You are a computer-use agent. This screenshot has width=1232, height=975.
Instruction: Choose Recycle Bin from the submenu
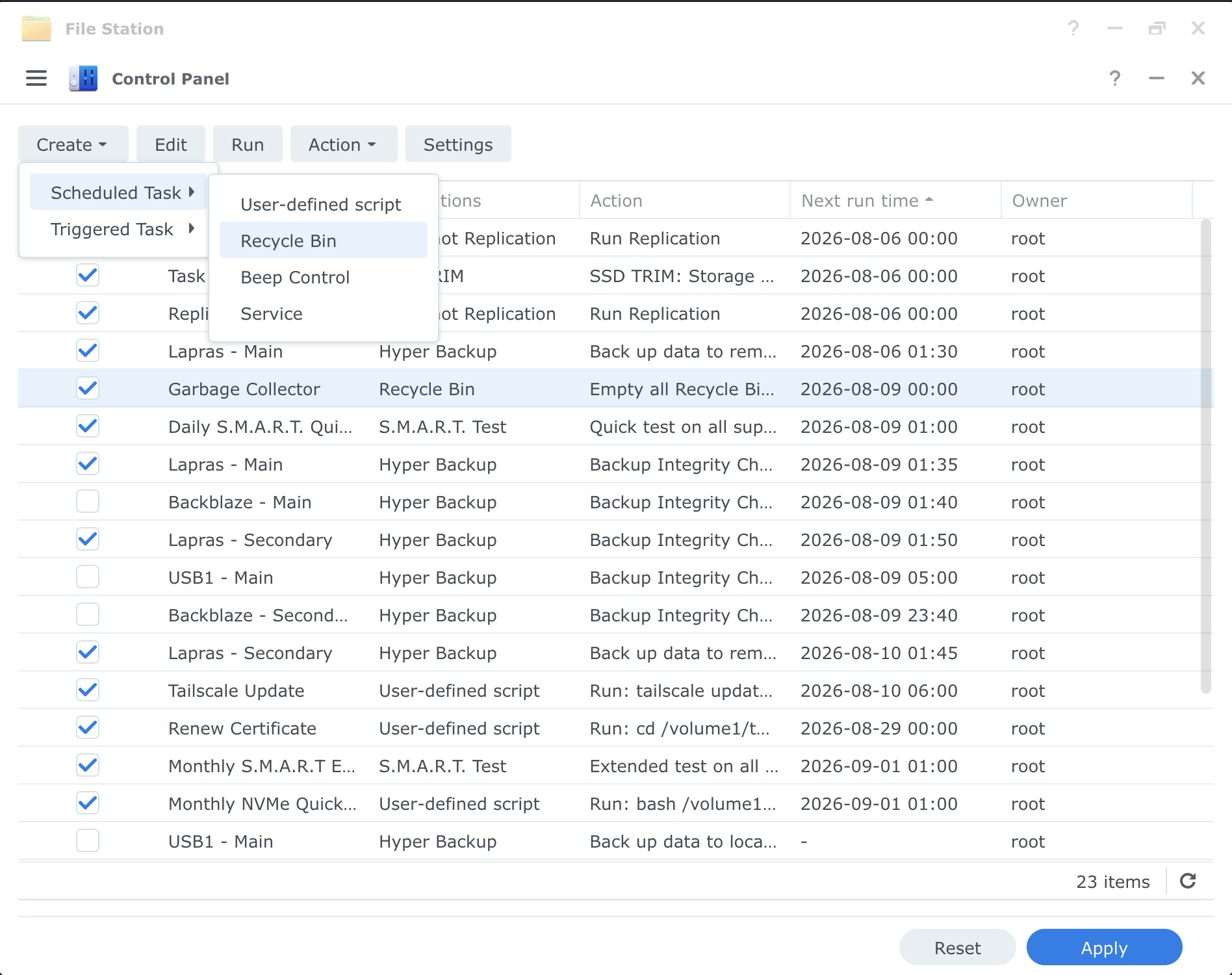(x=323, y=240)
